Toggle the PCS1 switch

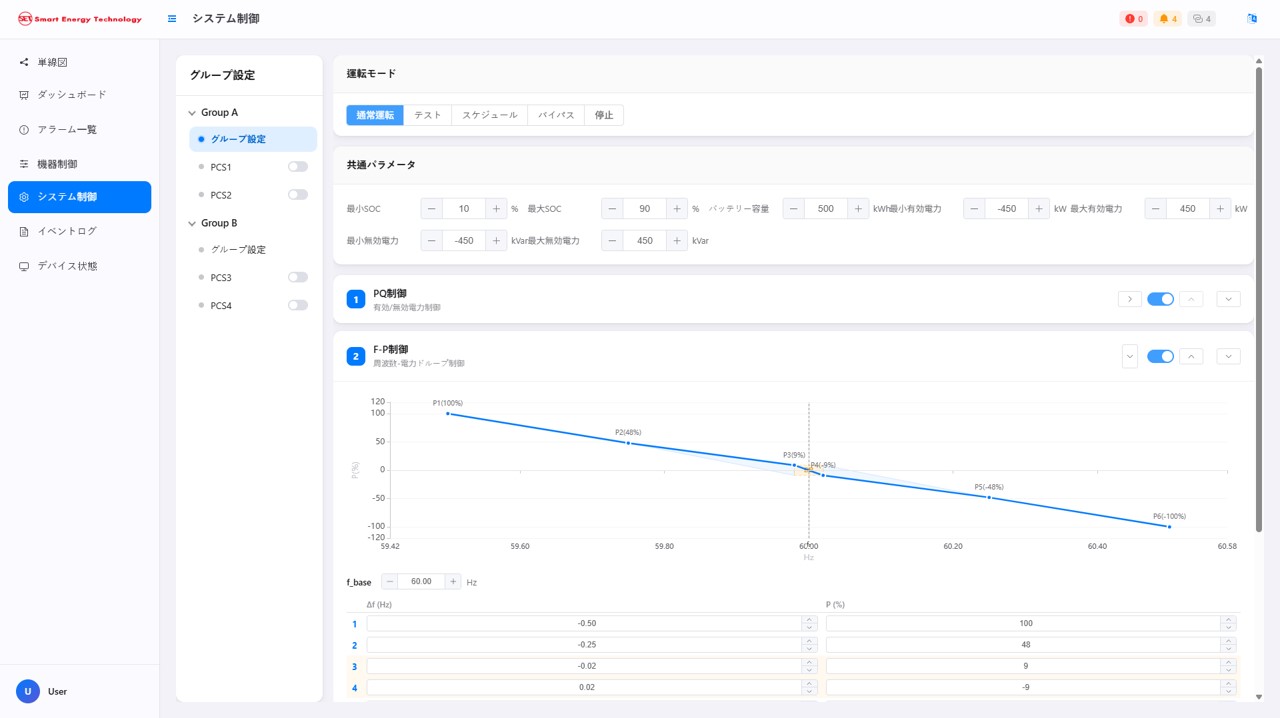click(297, 167)
